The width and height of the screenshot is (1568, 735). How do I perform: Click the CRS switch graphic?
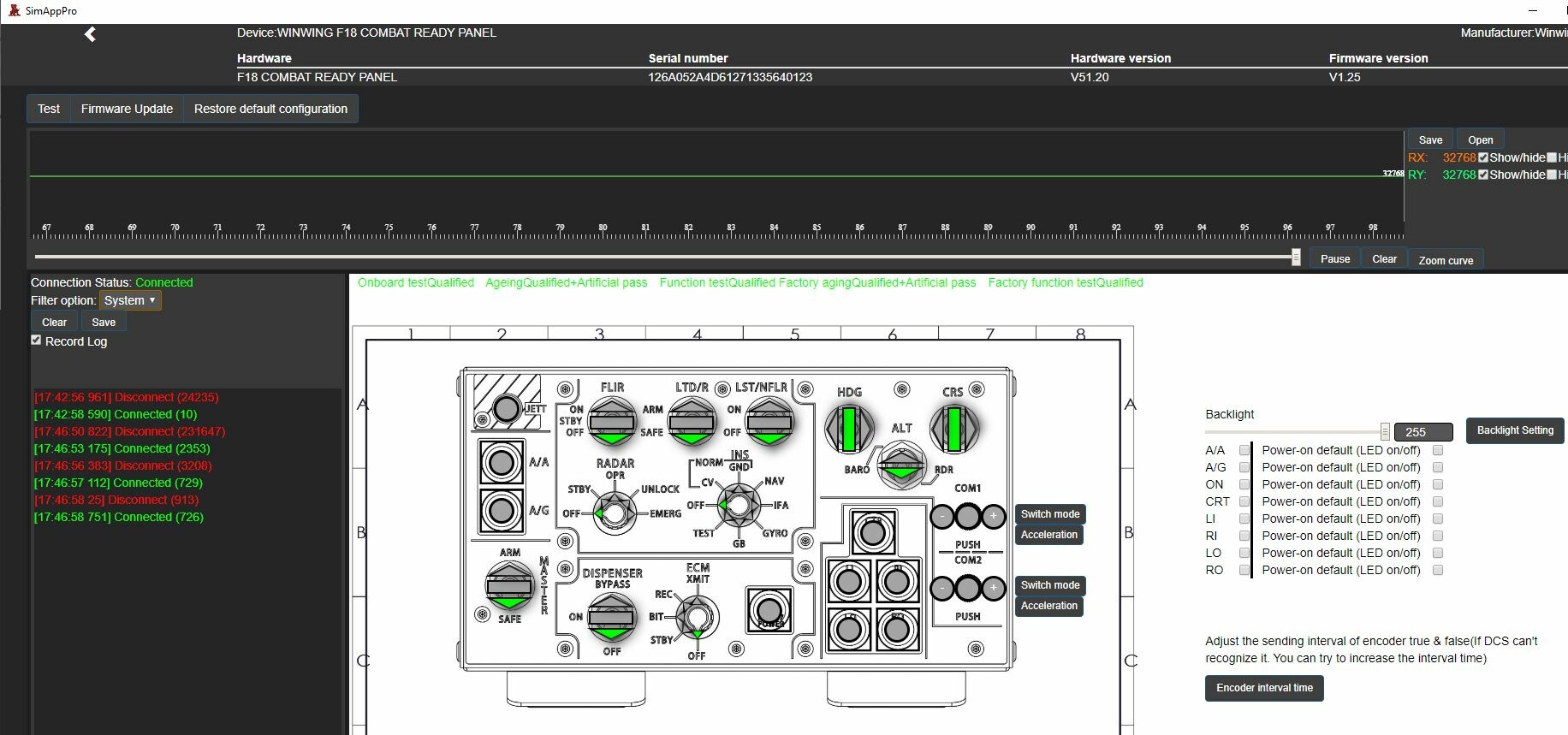pyautogui.click(x=954, y=429)
